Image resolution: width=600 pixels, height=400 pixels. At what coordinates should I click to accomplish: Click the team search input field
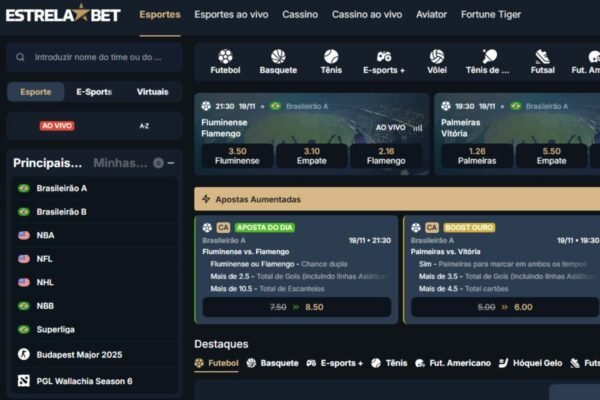[94, 57]
